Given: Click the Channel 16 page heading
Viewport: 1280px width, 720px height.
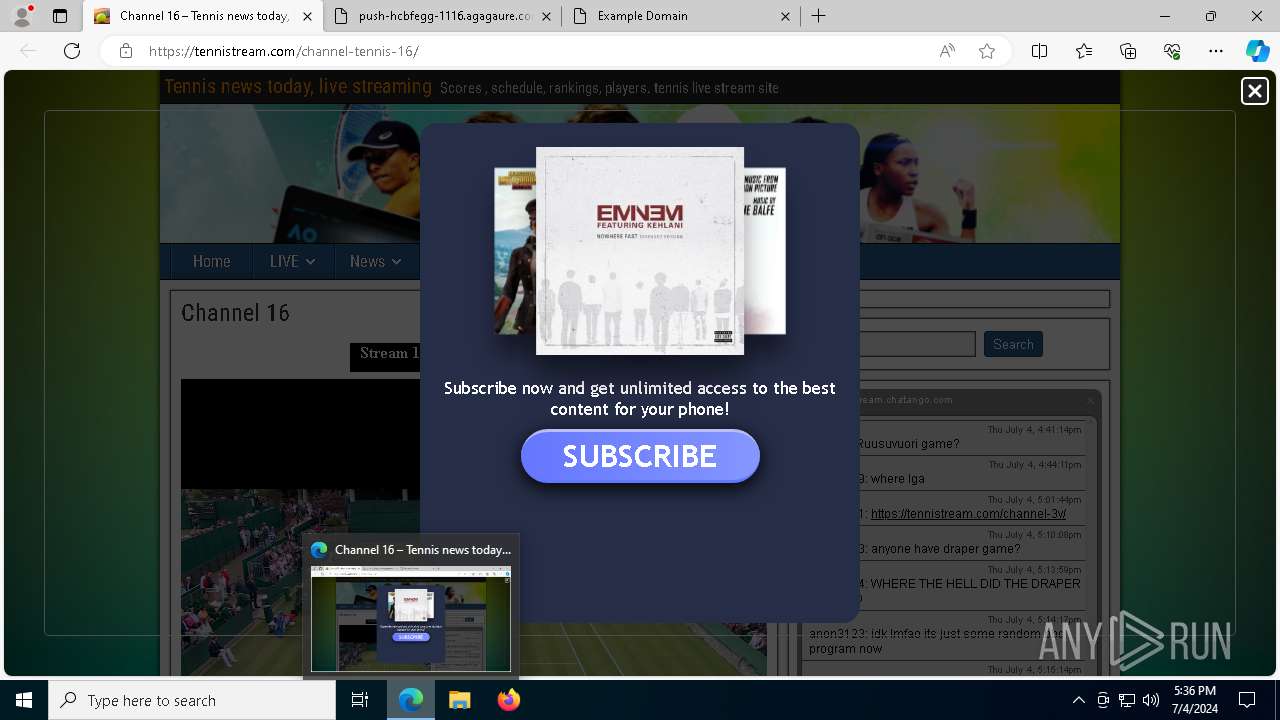Looking at the screenshot, I should pyautogui.click(x=235, y=313).
